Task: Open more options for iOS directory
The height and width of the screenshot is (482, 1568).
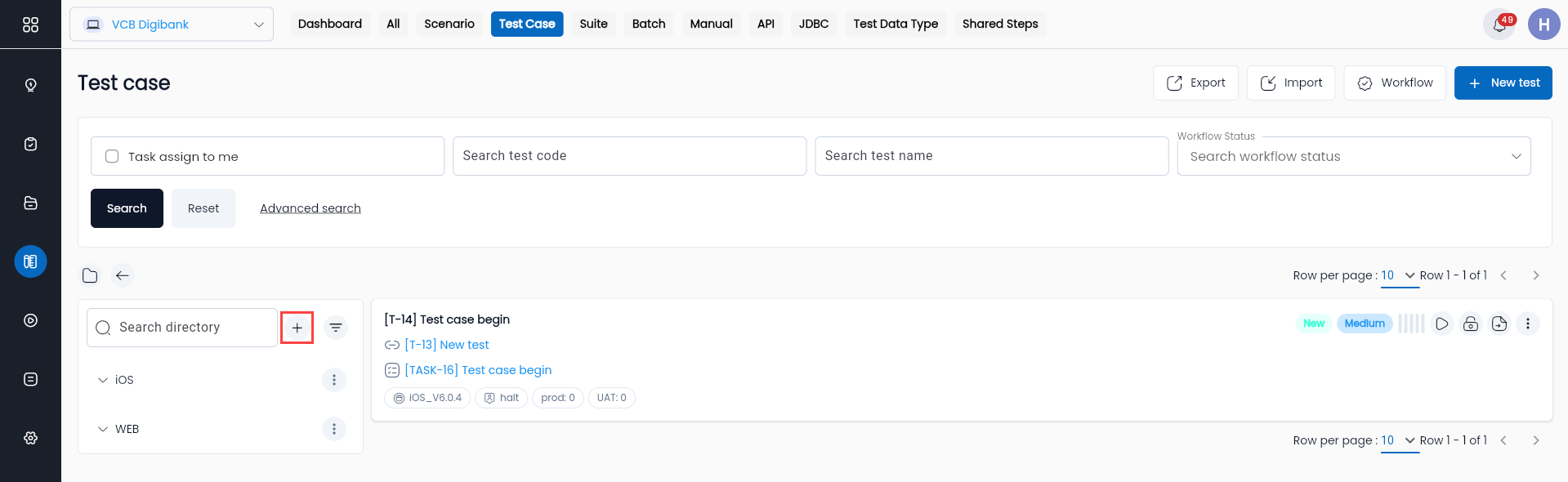Action: tap(333, 380)
